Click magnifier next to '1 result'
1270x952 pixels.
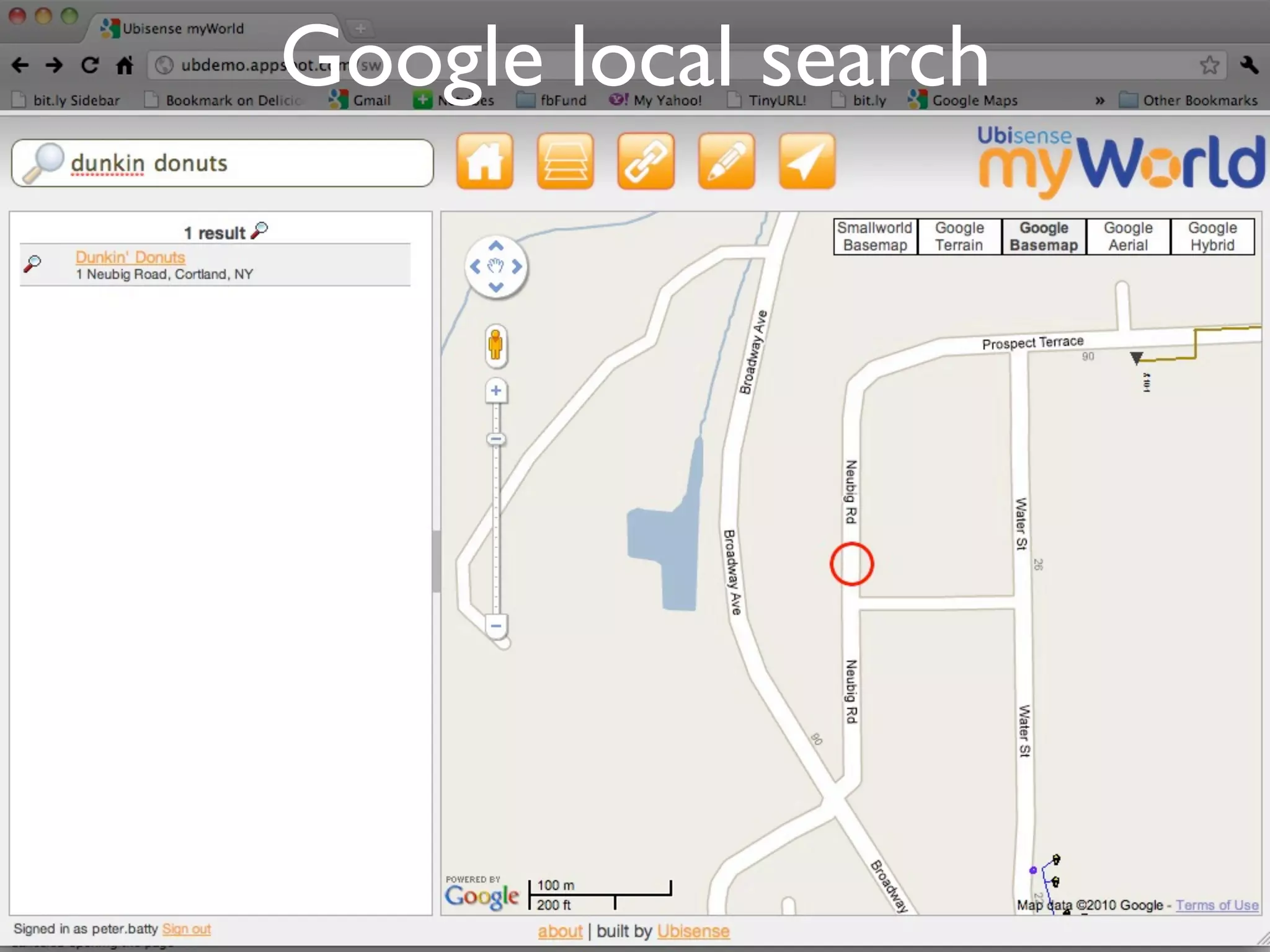tap(260, 231)
